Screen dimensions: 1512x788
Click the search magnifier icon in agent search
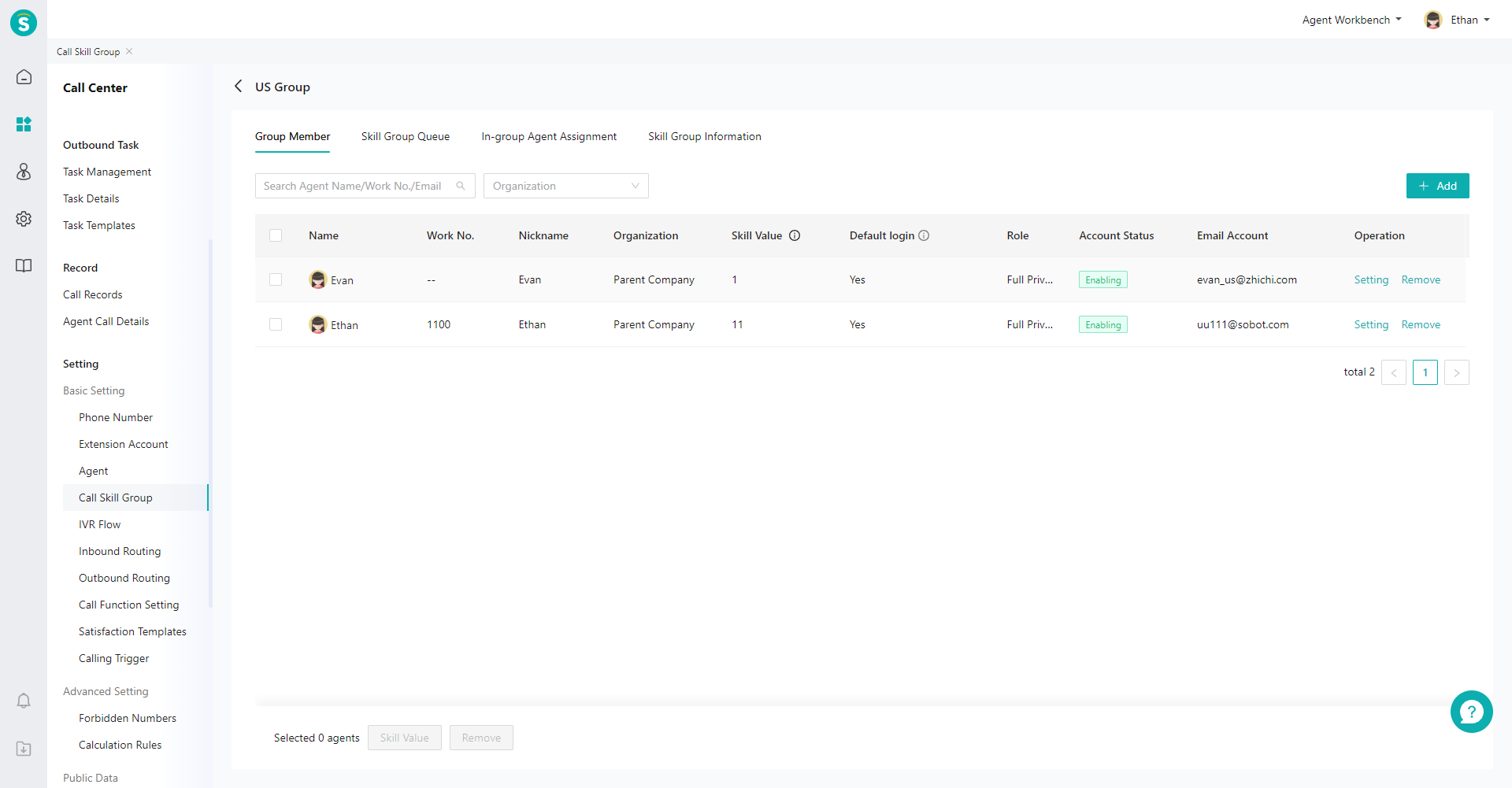click(x=461, y=186)
